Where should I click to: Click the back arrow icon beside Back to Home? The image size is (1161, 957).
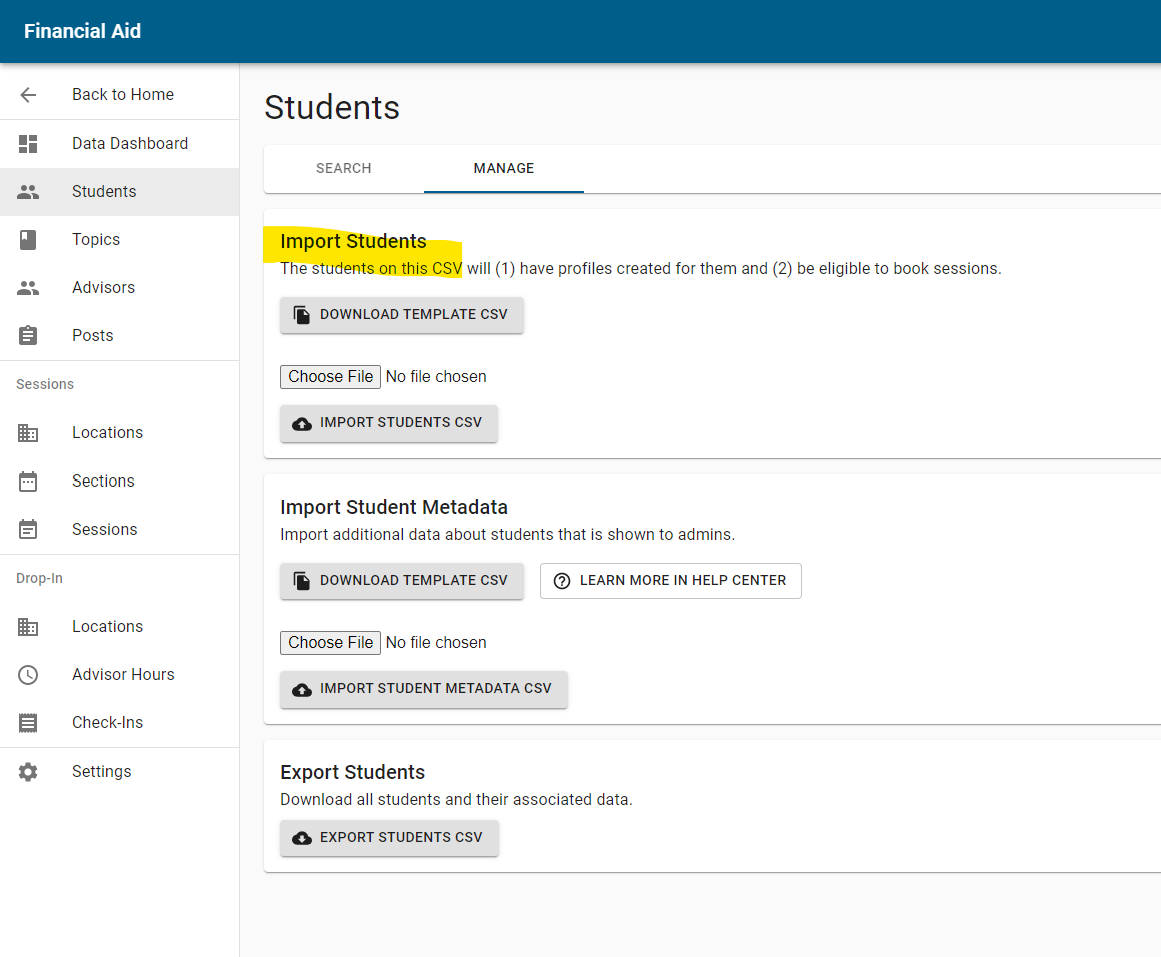28,95
